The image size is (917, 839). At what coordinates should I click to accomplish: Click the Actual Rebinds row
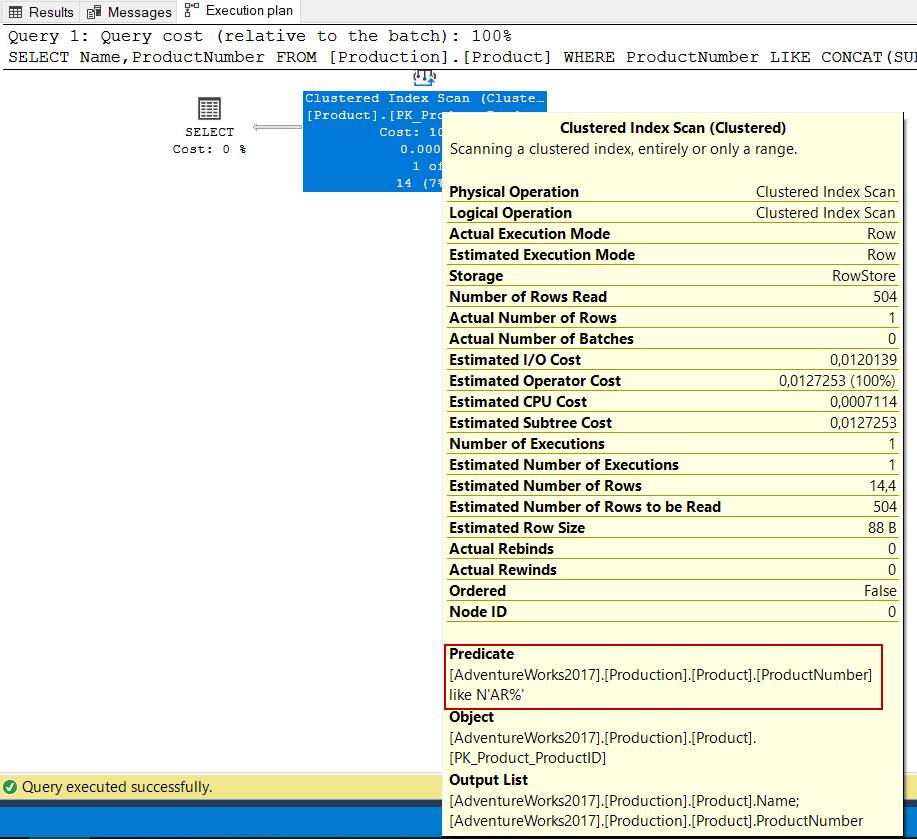tap(673, 550)
